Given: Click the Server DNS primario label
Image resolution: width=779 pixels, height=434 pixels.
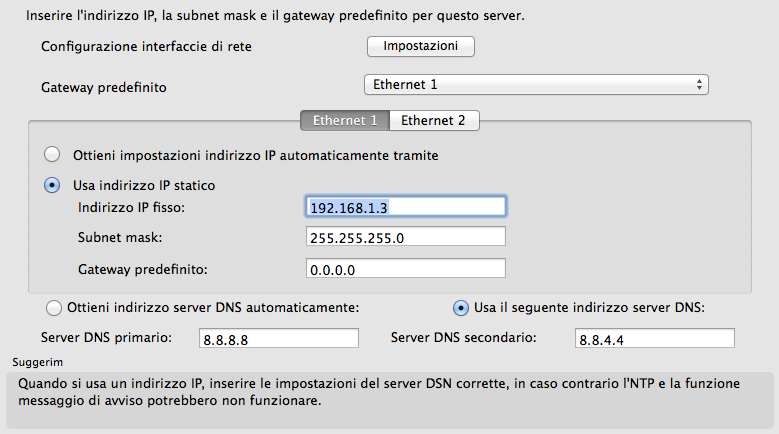Looking at the screenshot, I should point(107,337).
